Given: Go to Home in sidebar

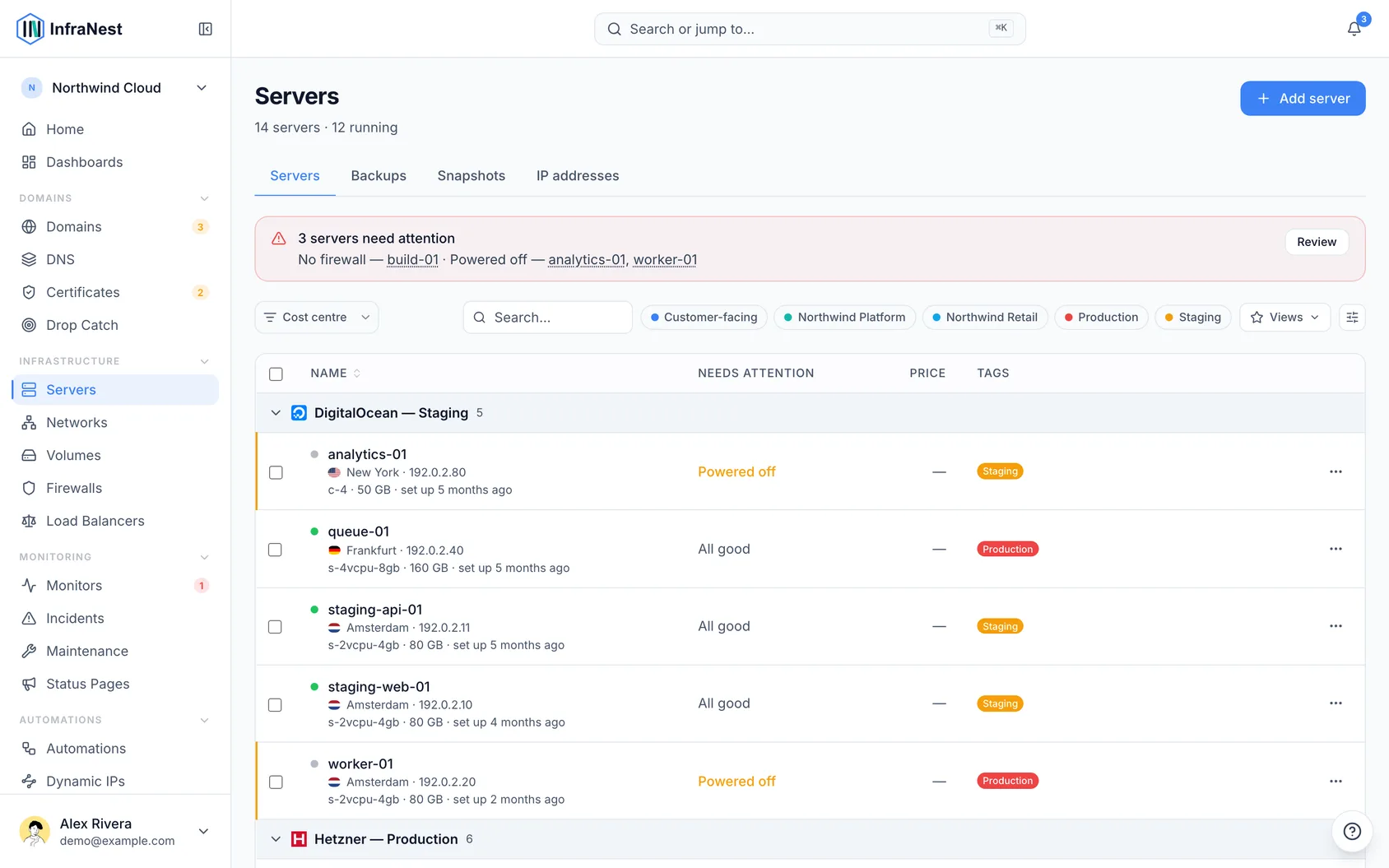Looking at the screenshot, I should coord(115,129).
